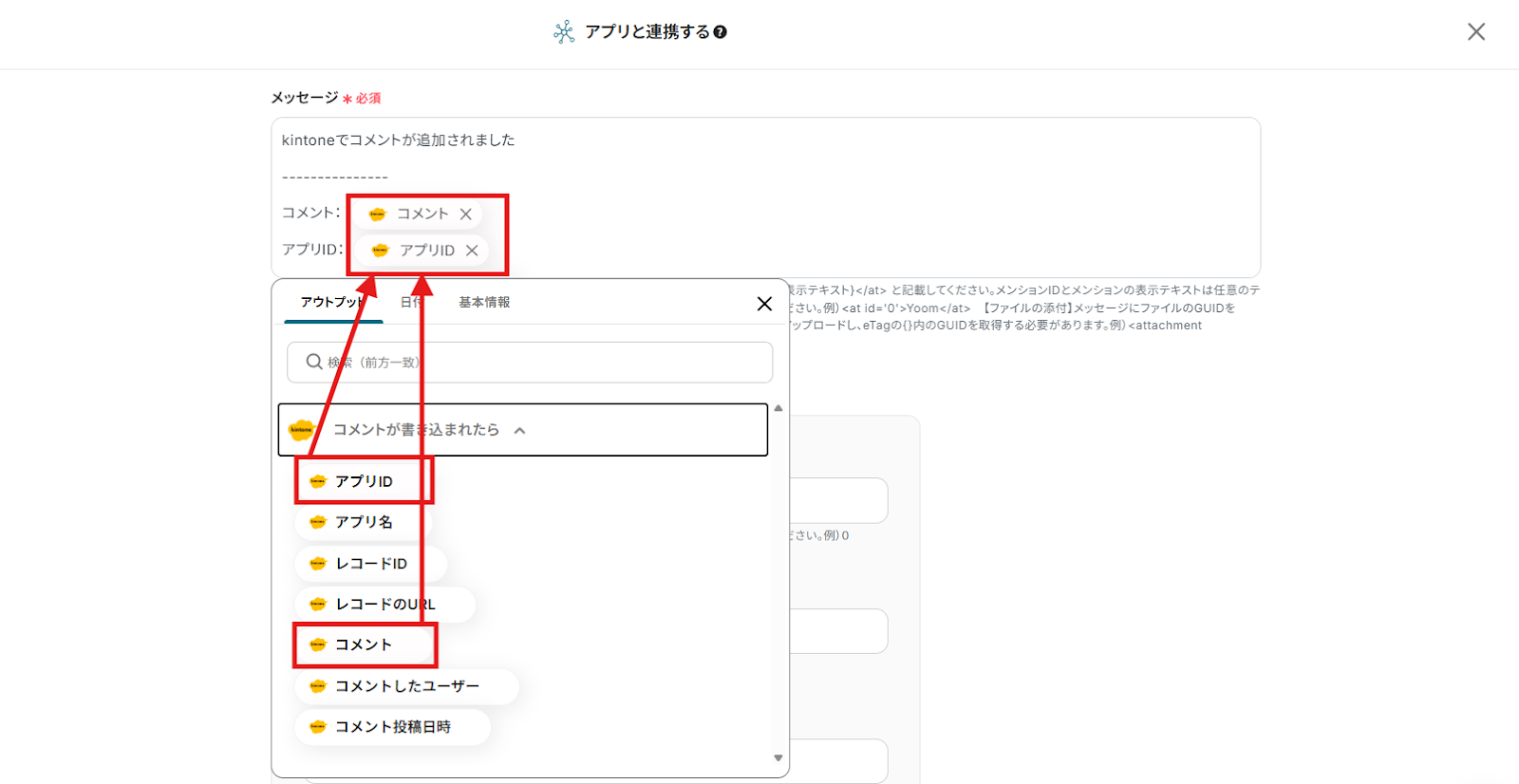Remove the アプリID chip from message
The width and height of the screenshot is (1519, 784).
pos(472,251)
